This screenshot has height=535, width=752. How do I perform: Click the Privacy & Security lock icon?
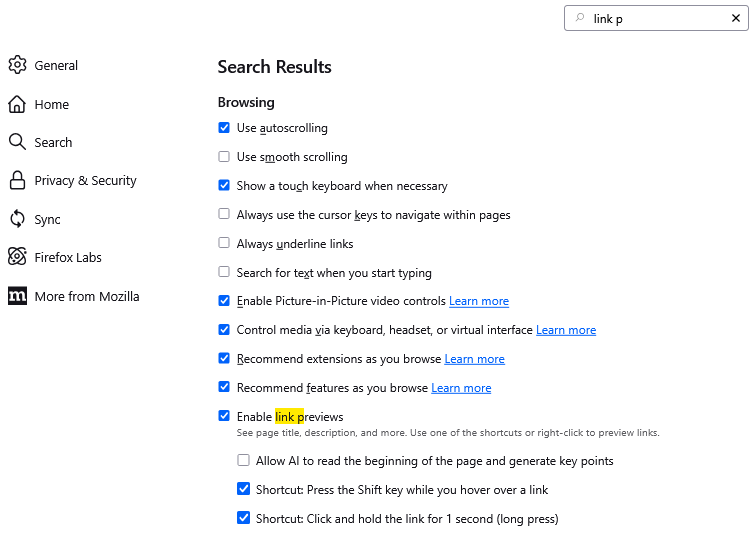[17, 181]
